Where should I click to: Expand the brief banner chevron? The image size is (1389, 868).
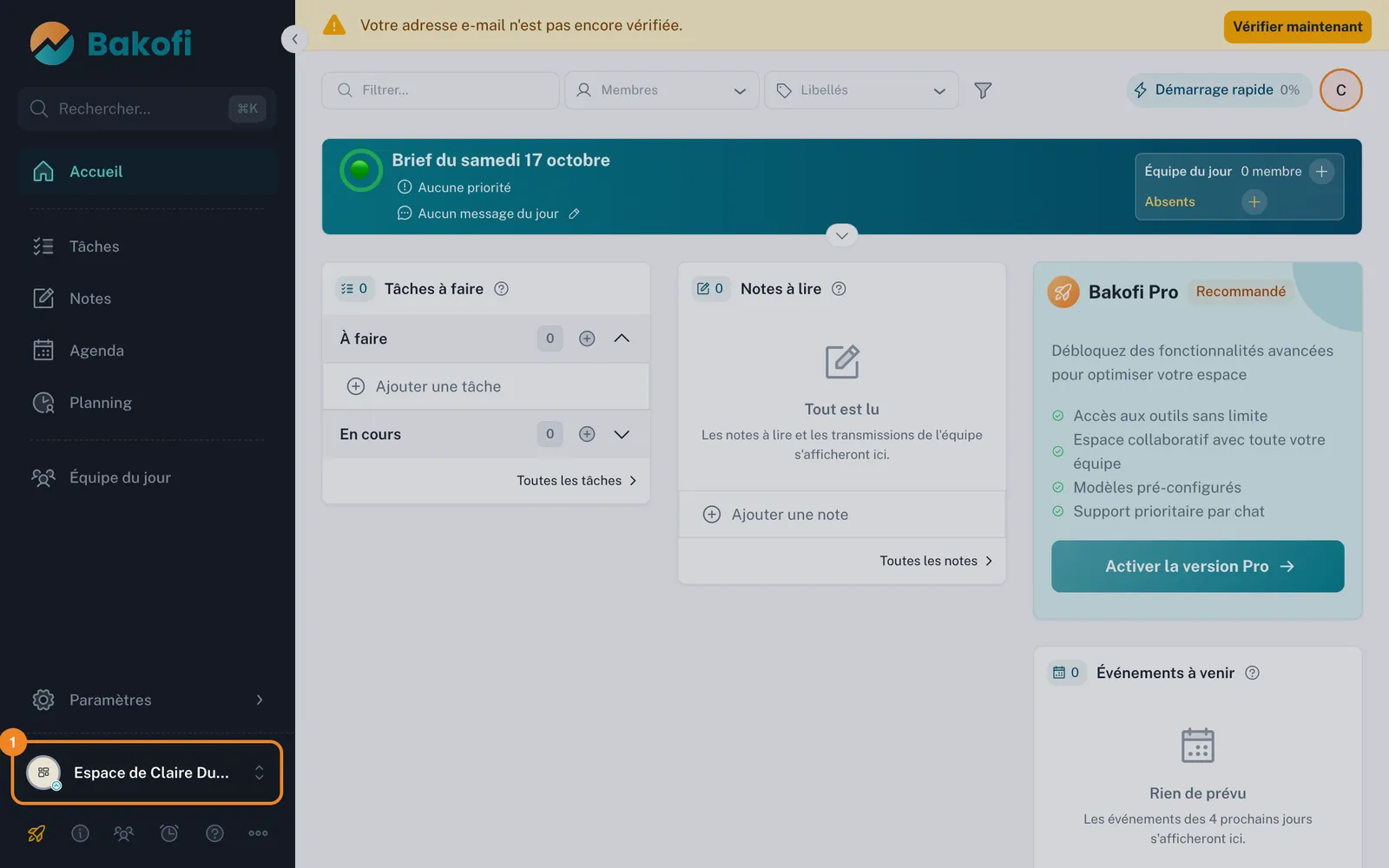(x=841, y=235)
